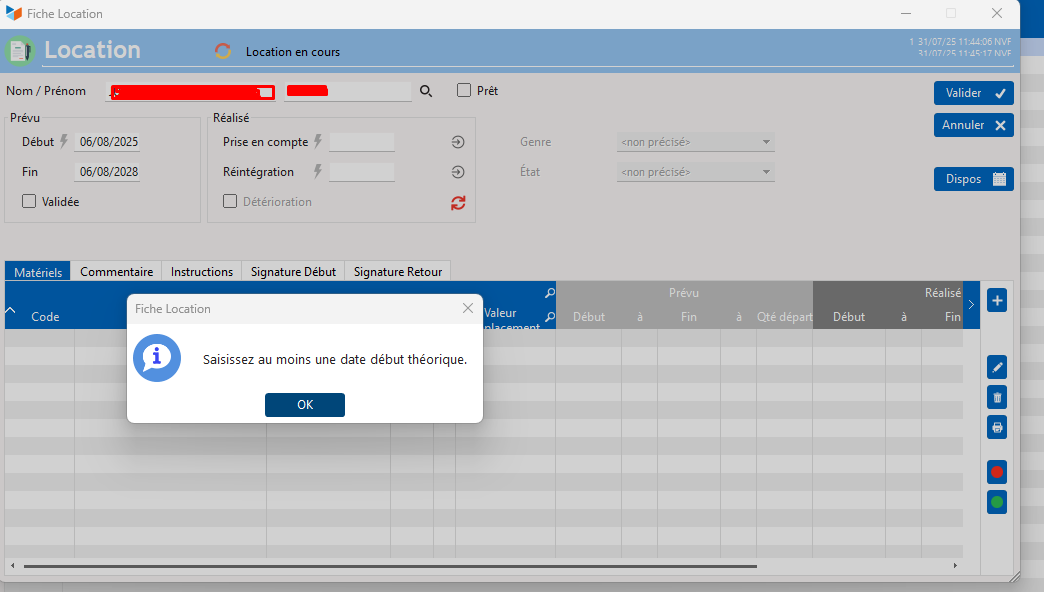Switch to the Commentaire tab
Image resolution: width=1044 pixels, height=592 pixels.
(x=116, y=272)
